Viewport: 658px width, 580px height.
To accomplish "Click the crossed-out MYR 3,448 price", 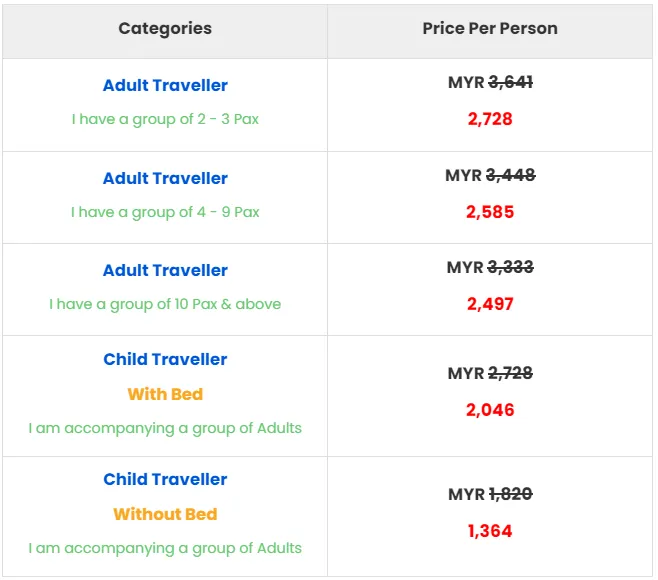I will (x=490, y=176).
